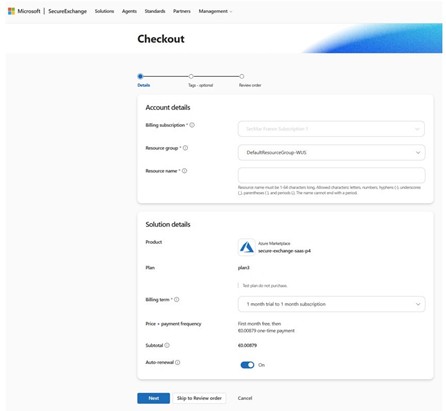Open the Billing term dropdown
Viewport: 446px width, 411px height.
click(x=331, y=304)
